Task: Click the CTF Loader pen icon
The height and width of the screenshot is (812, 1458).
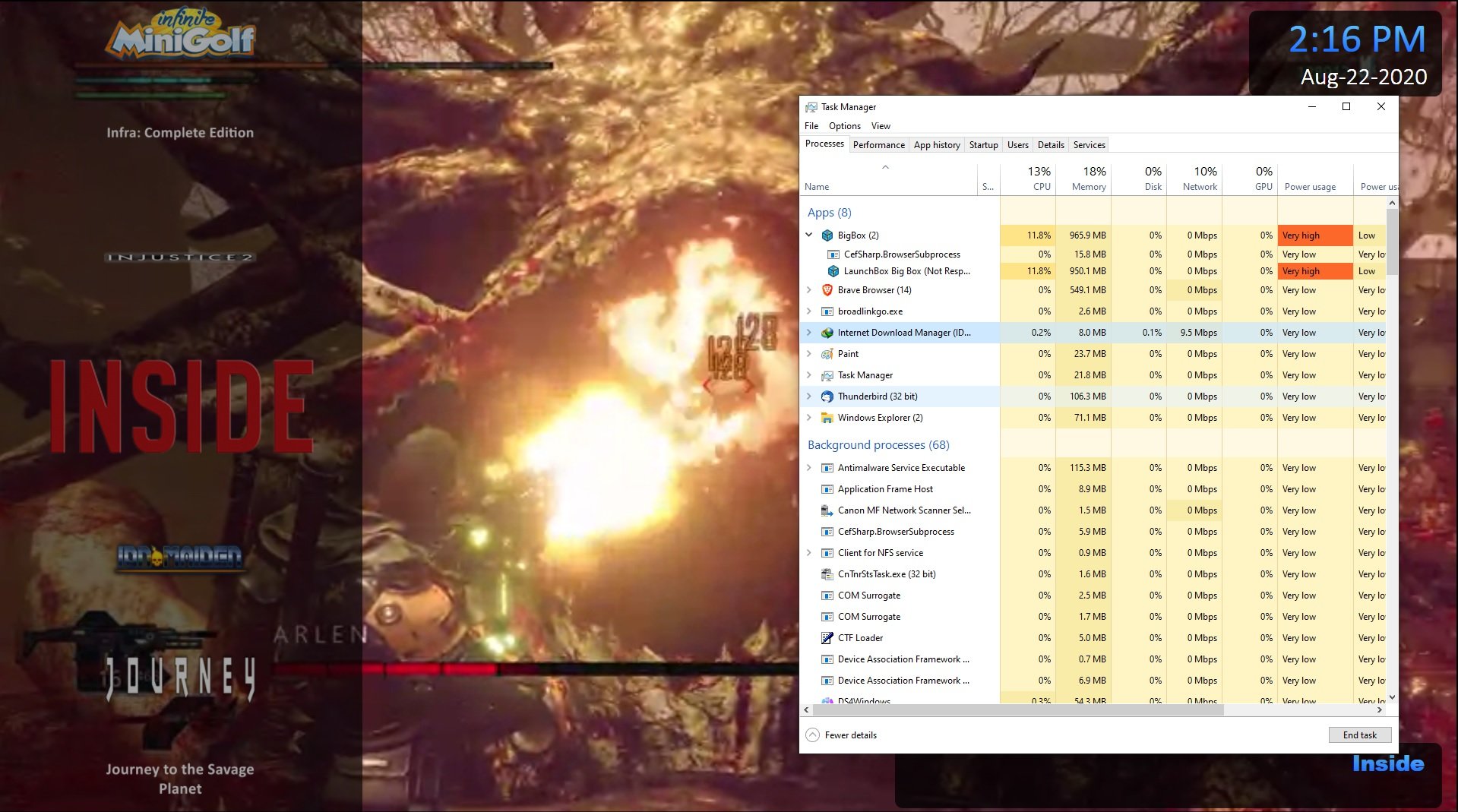Action: (x=827, y=638)
